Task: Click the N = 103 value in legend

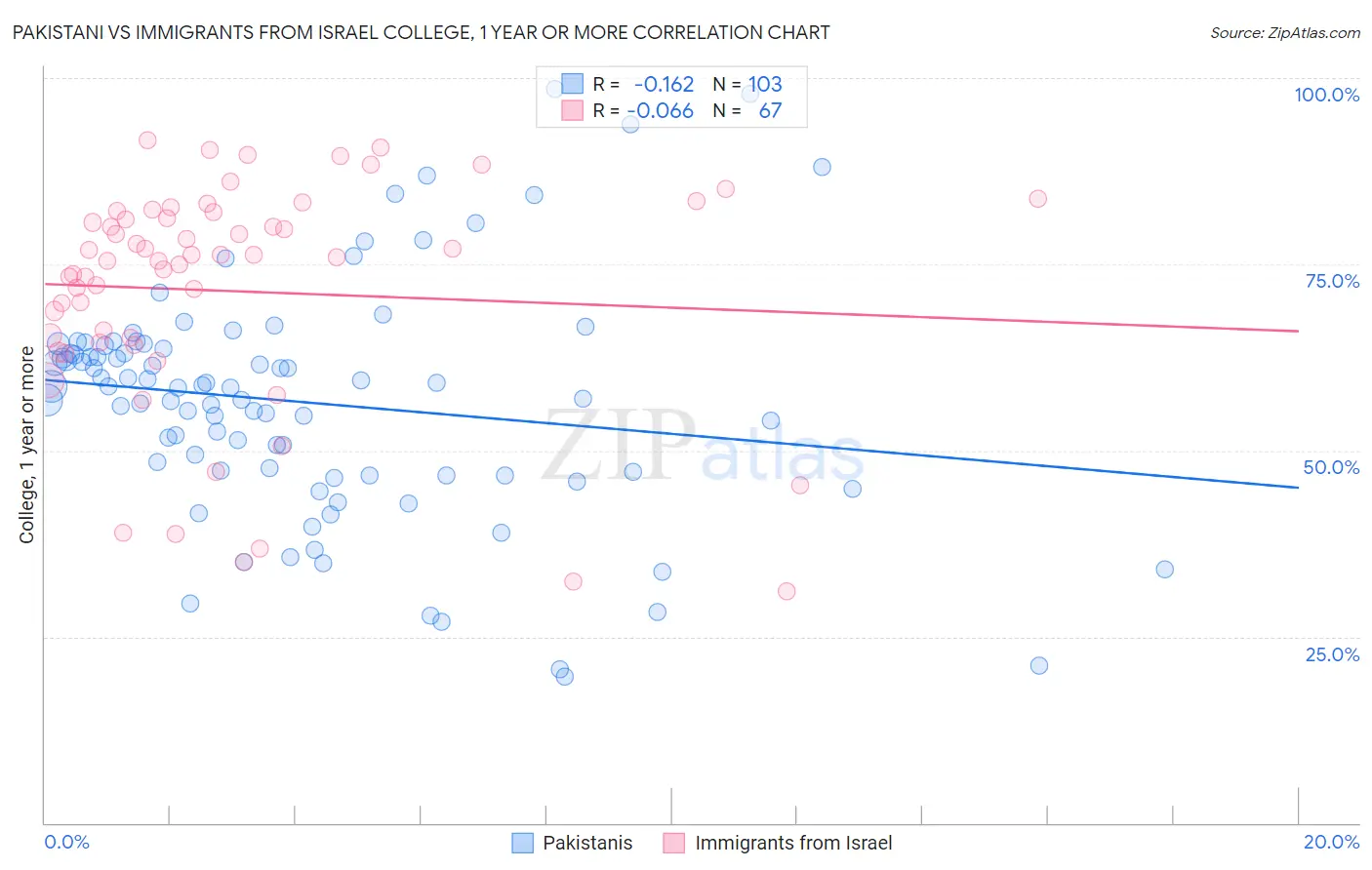Action: coord(747,84)
